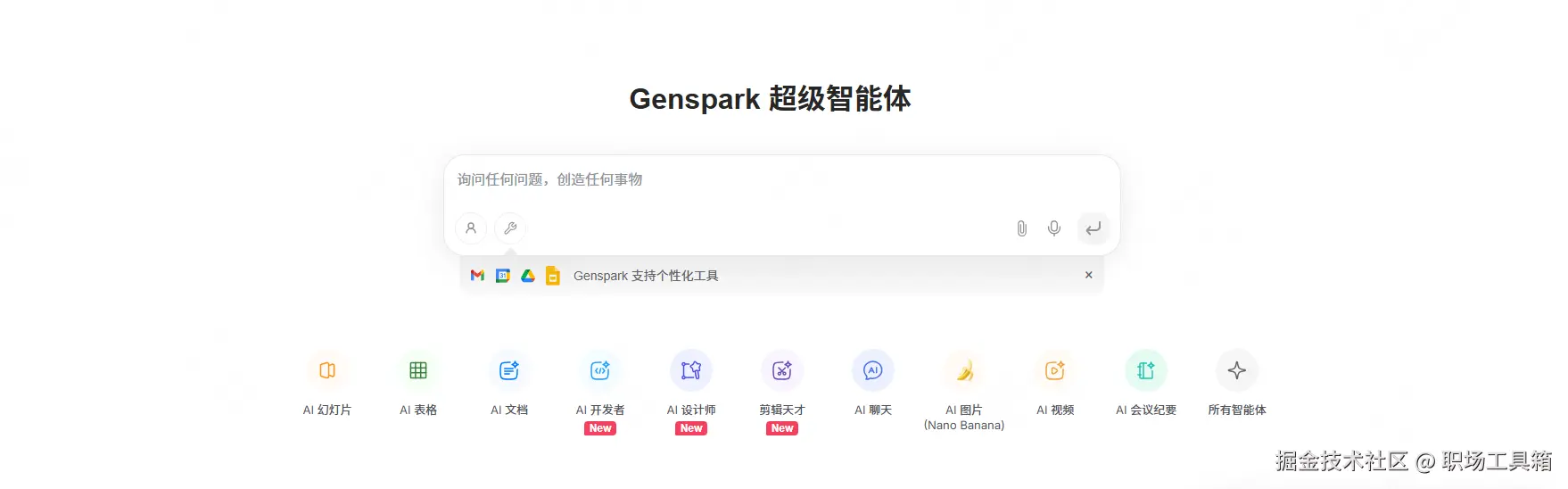Click the New badge under AI 设计师
The image size is (1568, 489).
click(691, 428)
